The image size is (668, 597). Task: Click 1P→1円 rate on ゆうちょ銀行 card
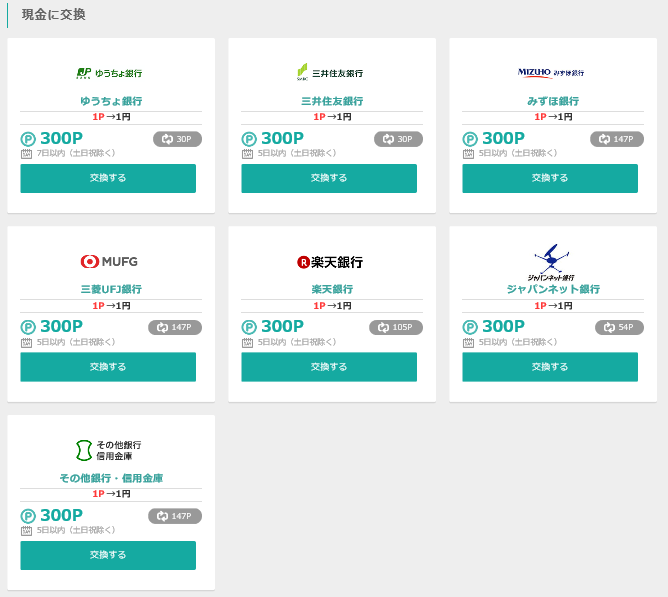(111, 117)
